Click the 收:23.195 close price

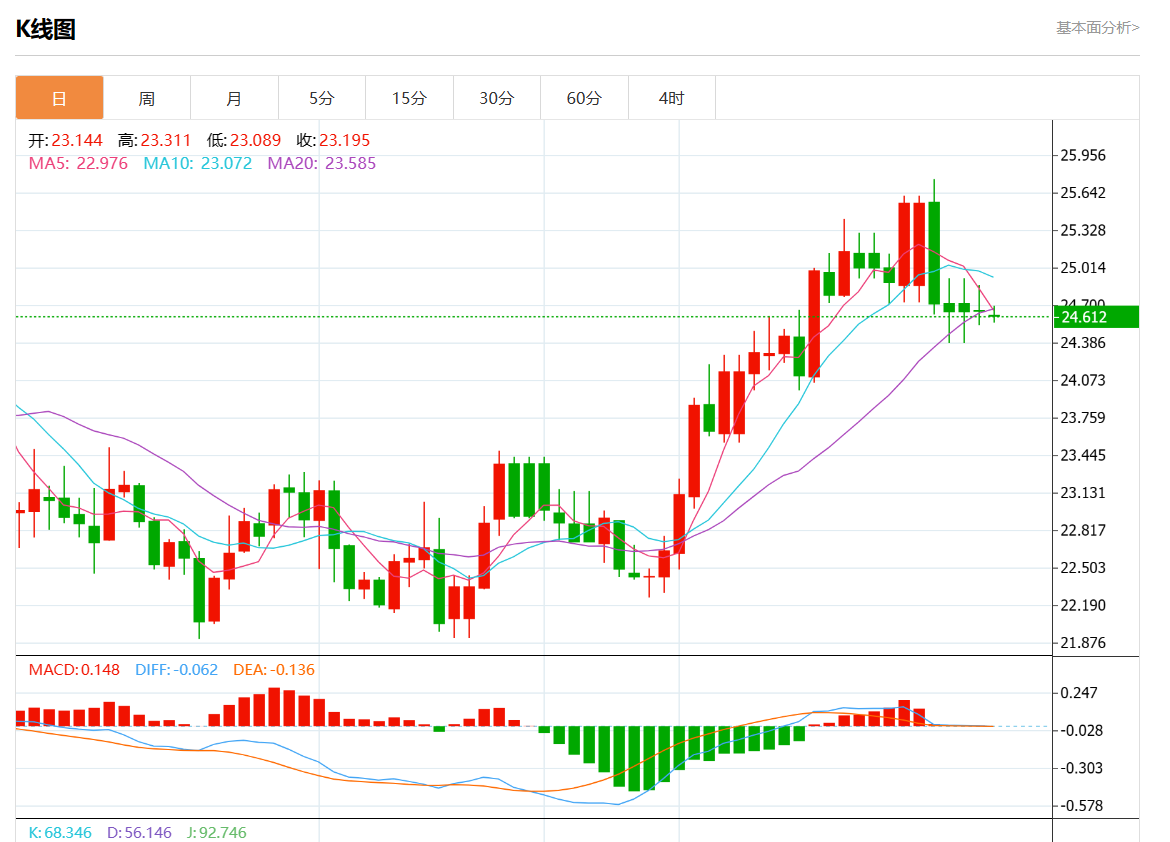coord(333,140)
